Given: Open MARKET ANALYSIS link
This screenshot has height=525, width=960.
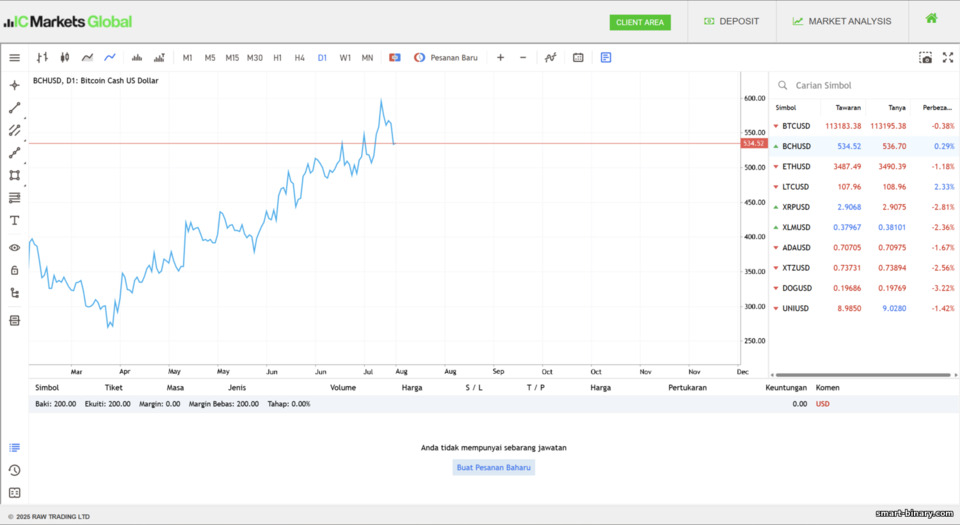Looking at the screenshot, I should point(842,21).
